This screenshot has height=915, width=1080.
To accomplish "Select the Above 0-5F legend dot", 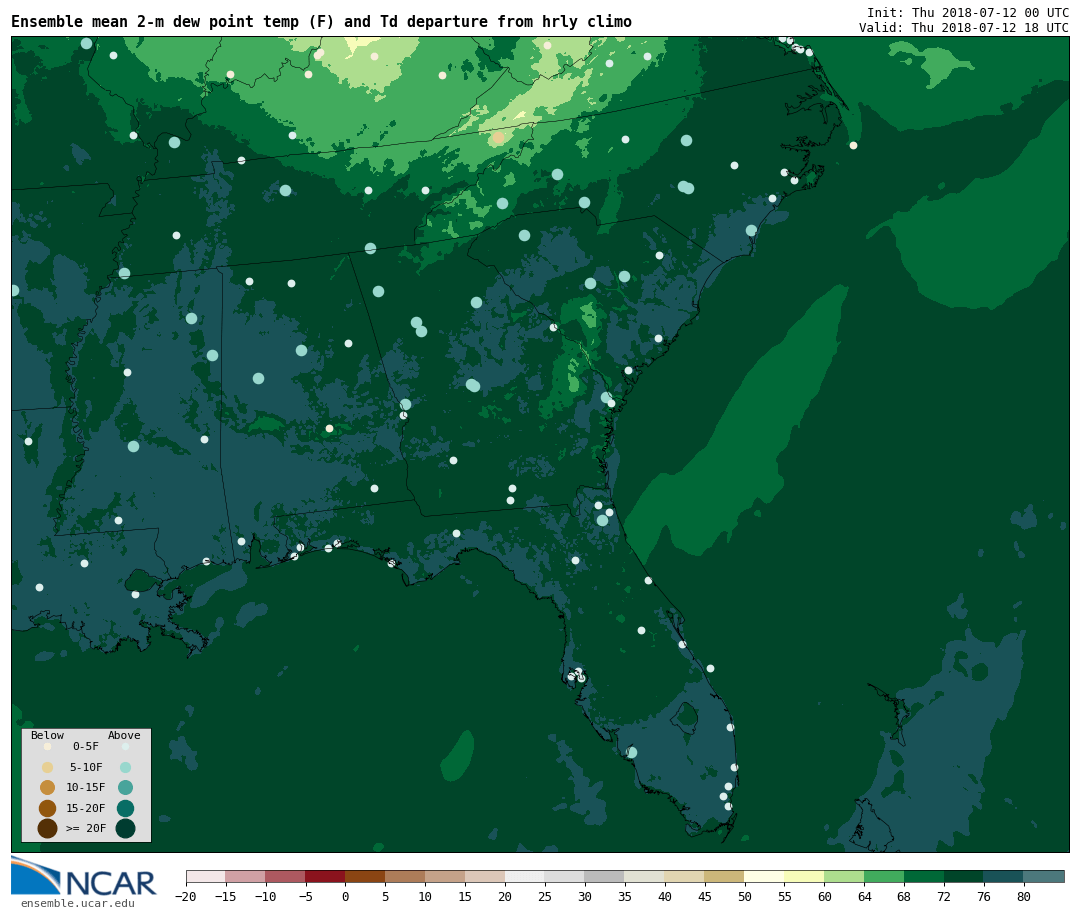I will click(125, 746).
